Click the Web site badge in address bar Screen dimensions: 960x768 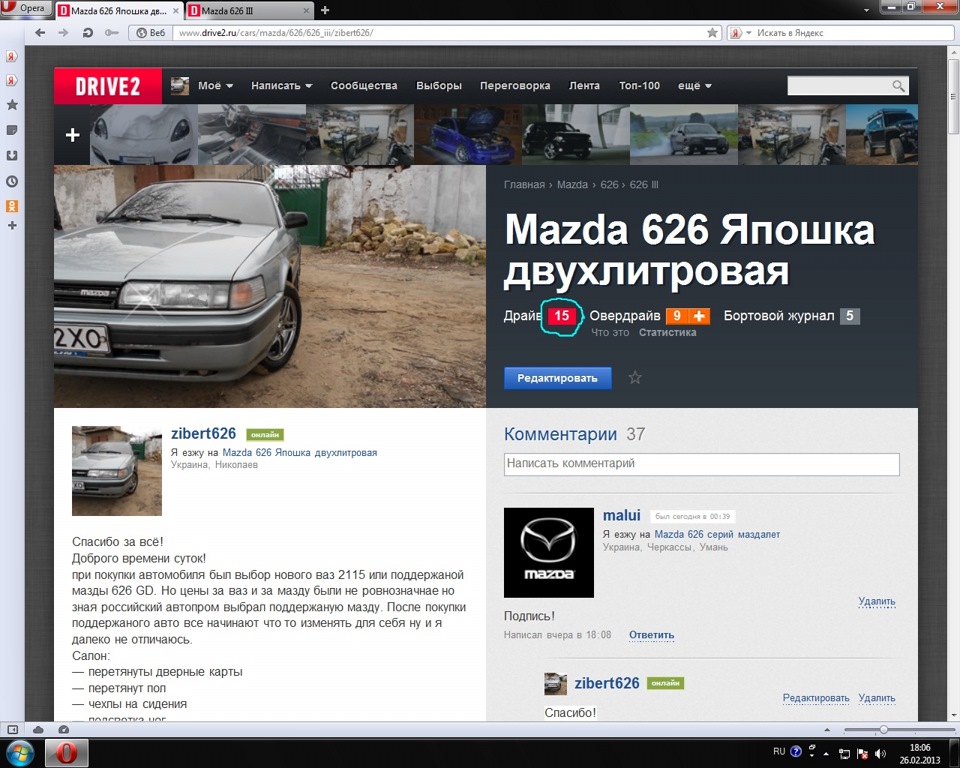click(150, 33)
